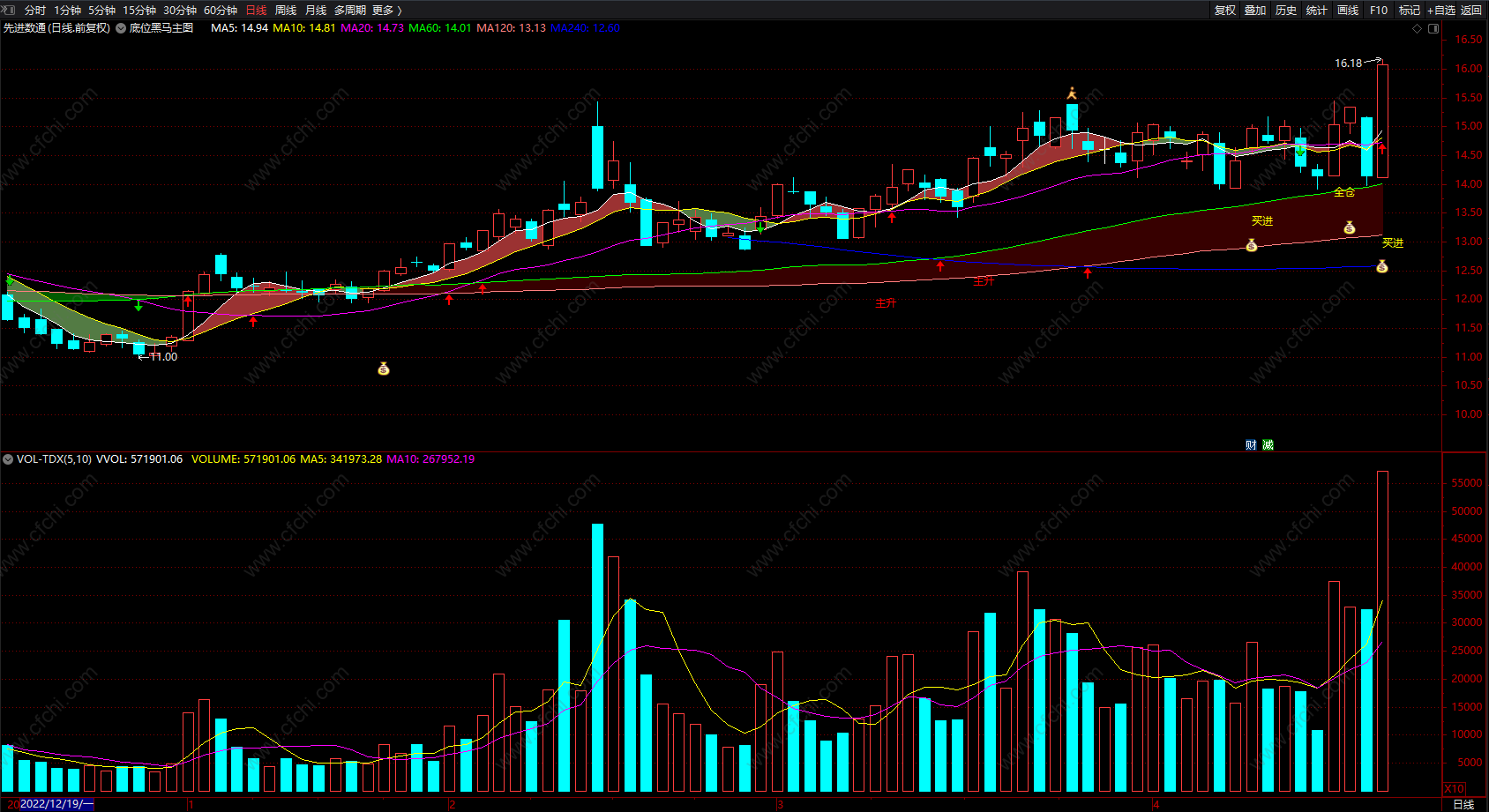
Task: Click the 55000 volume axis label
Action: 1467,483
